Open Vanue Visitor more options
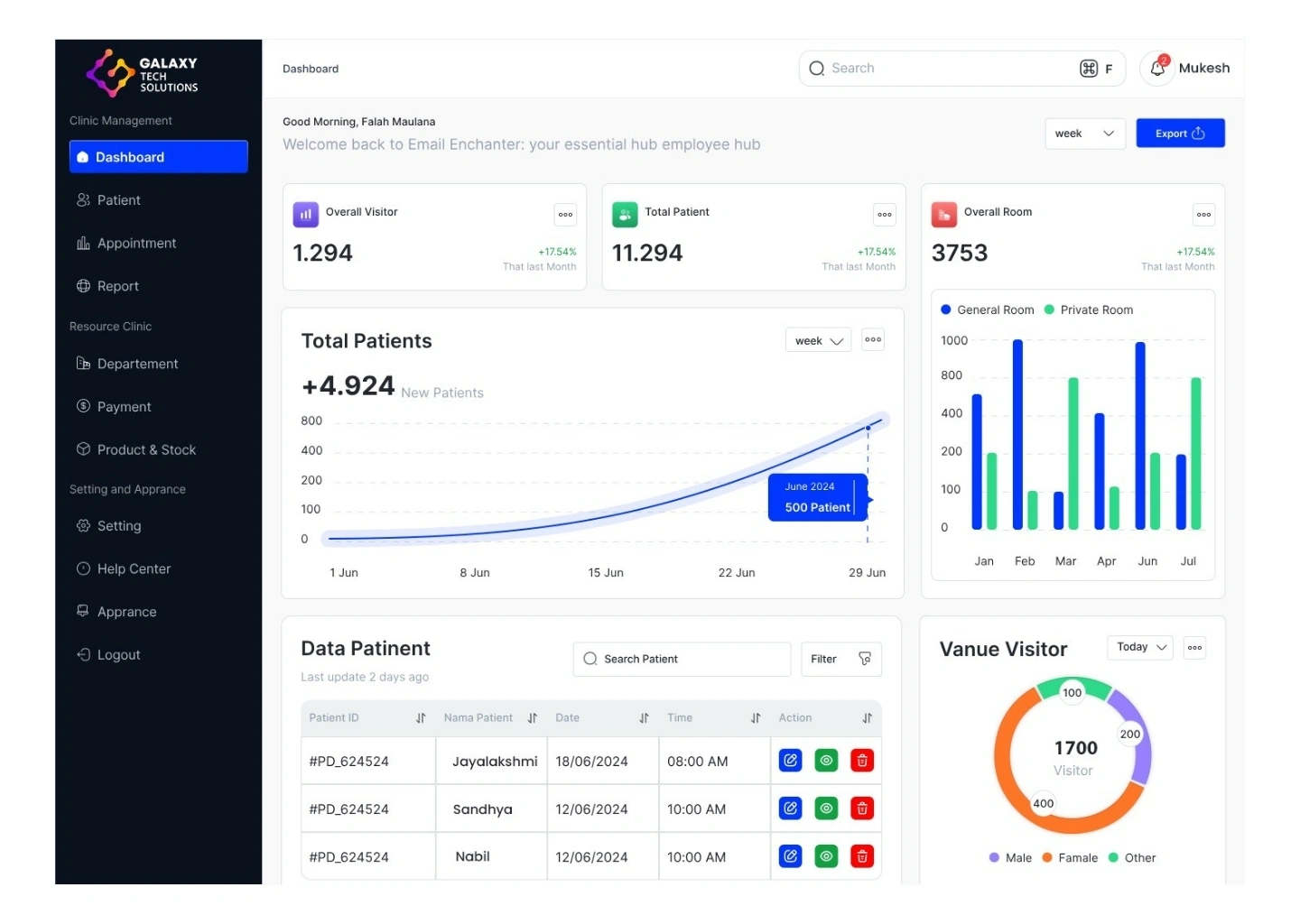Viewport: 1300px width, 924px height. [1194, 648]
